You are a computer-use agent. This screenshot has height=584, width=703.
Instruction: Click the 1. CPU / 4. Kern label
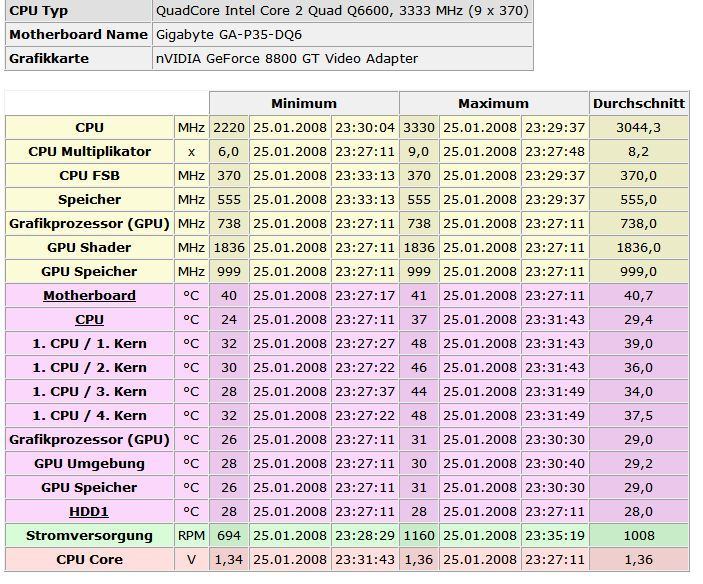[89, 415]
